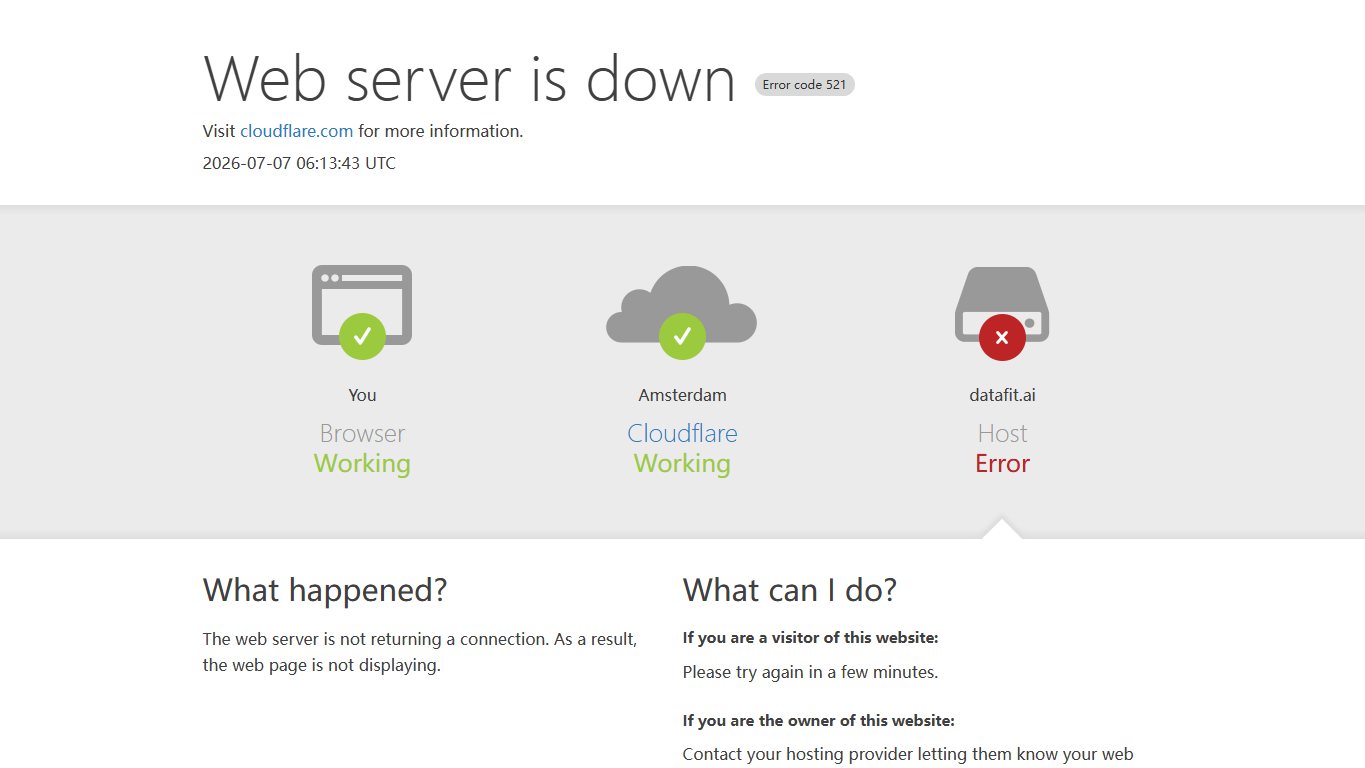Click the browser window icon above You
Screen dimensions: 1365x768
[362, 305]
